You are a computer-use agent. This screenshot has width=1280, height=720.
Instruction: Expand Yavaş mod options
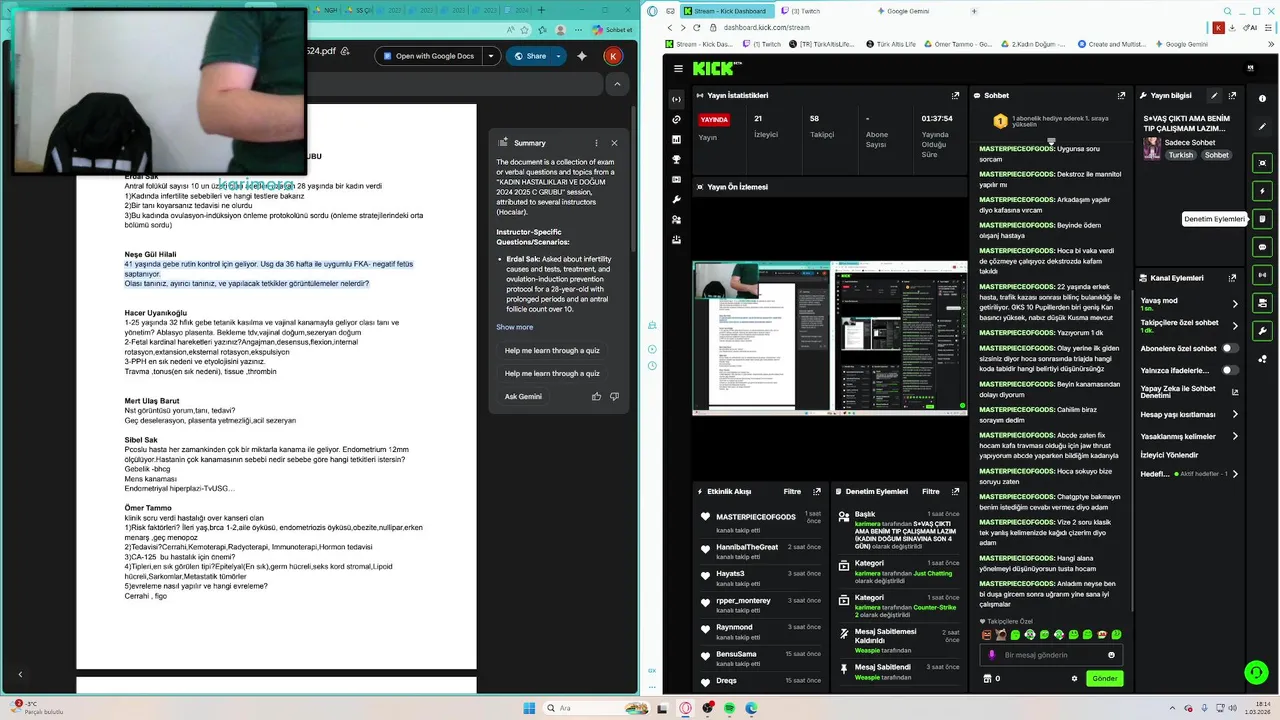point(1235,304)
